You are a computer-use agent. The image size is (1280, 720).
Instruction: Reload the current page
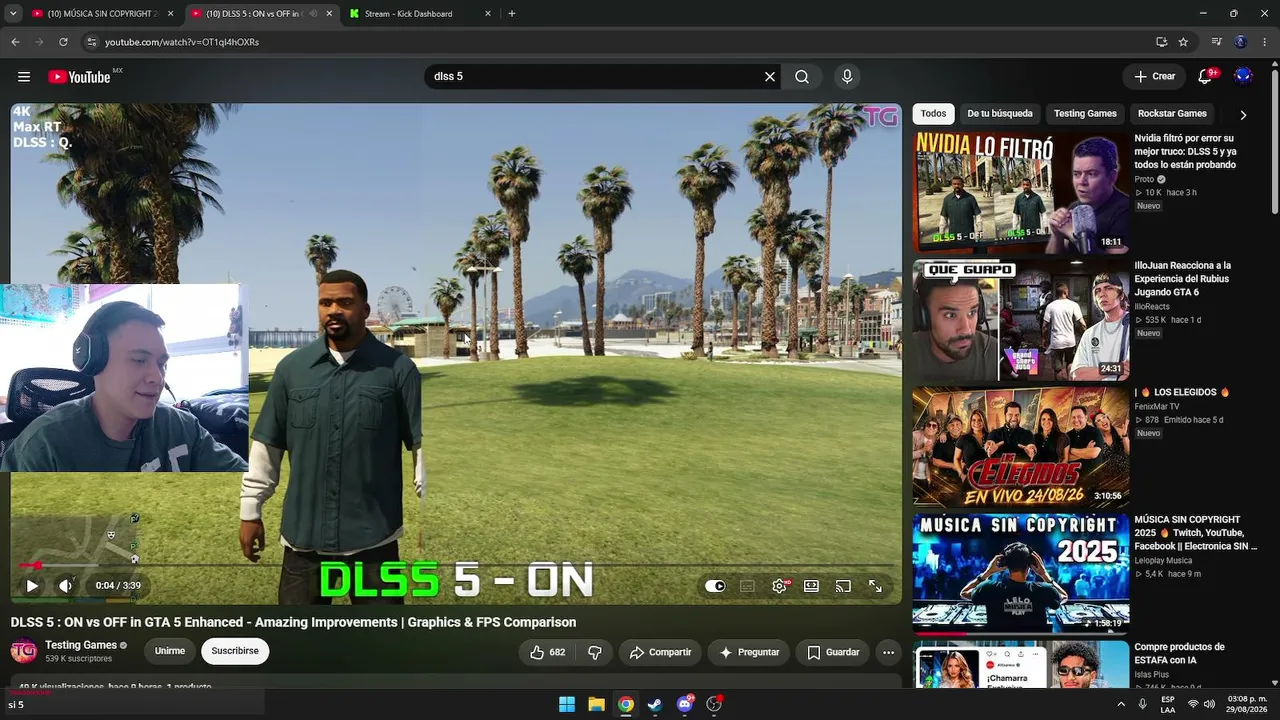tap(63, 42)
